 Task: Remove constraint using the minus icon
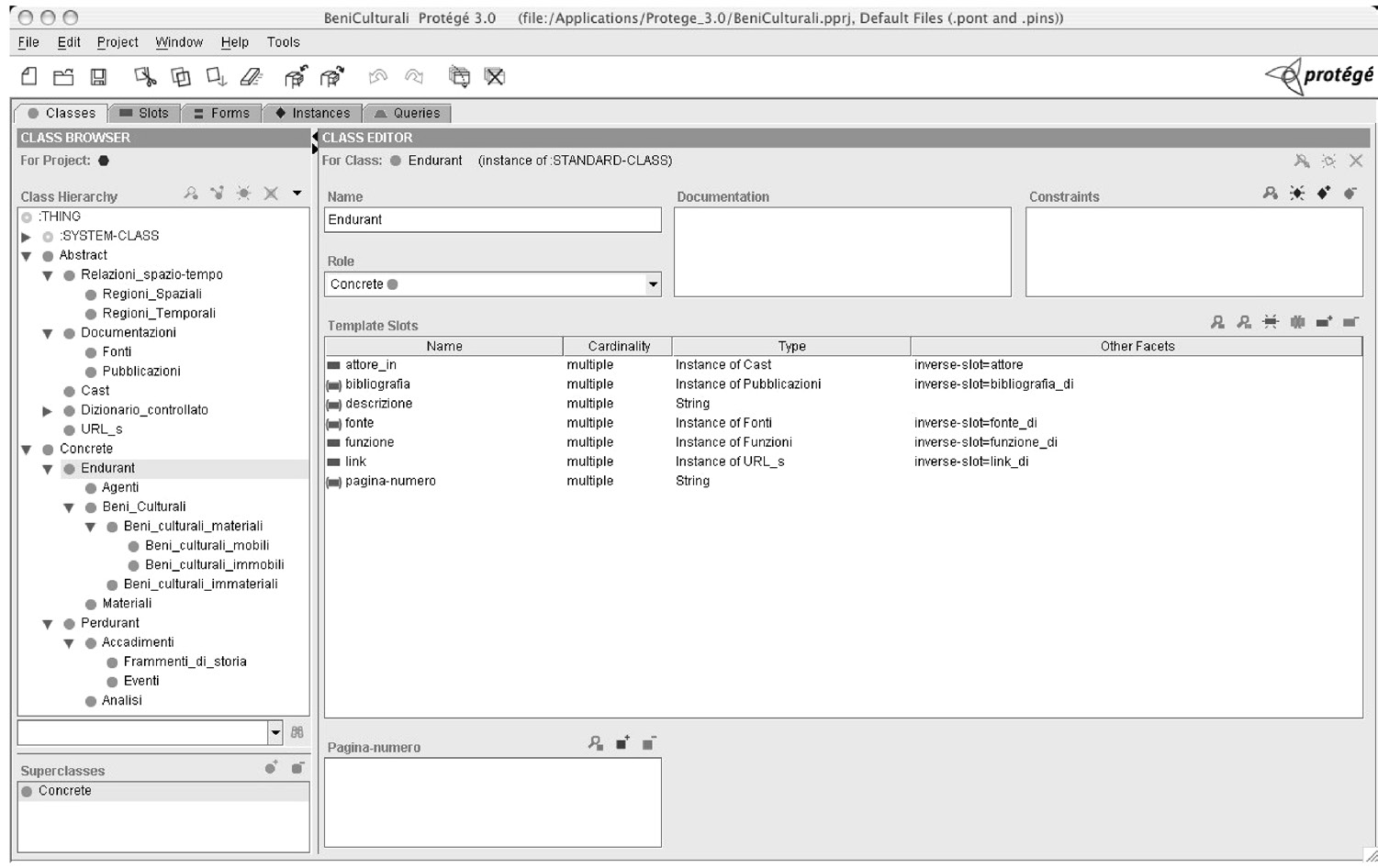(x=1350, y=194)
